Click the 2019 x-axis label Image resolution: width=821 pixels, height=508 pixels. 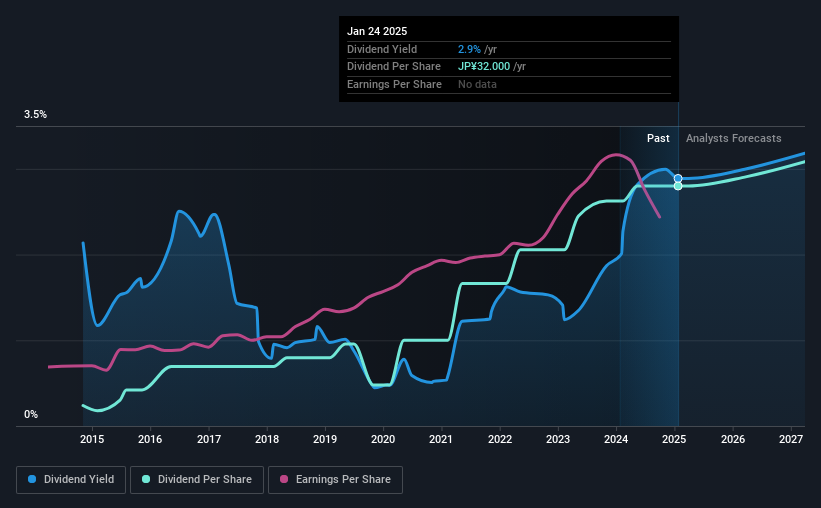pyautogui.click(x=325, y=439)
